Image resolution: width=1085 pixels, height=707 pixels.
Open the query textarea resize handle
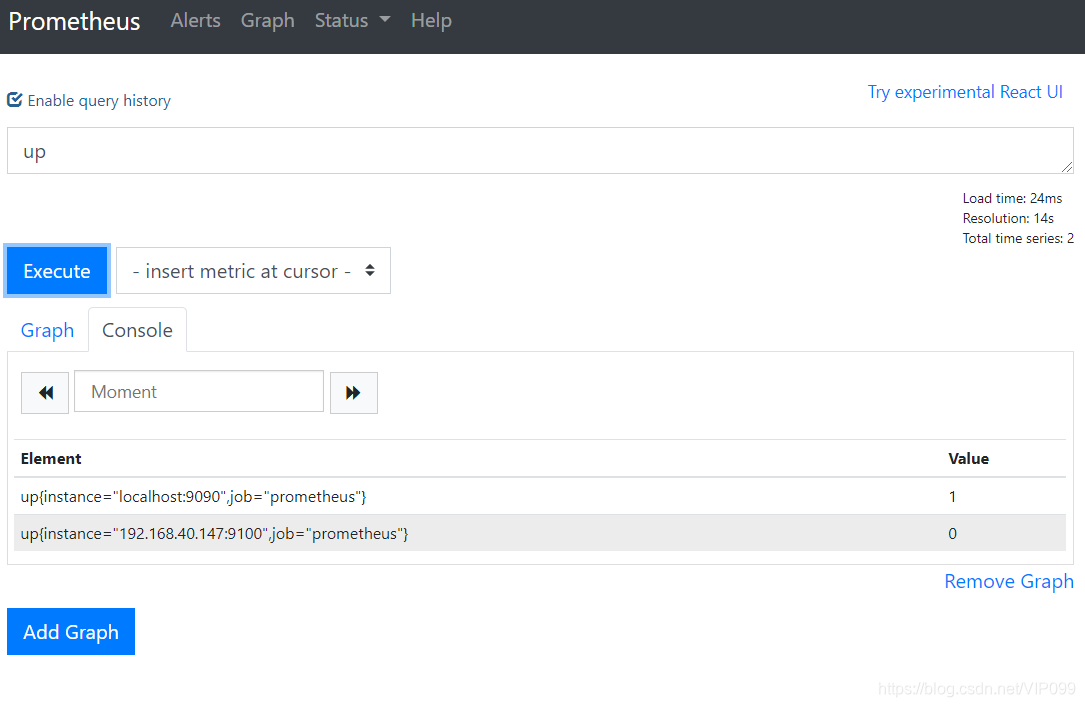(1065, 168)
